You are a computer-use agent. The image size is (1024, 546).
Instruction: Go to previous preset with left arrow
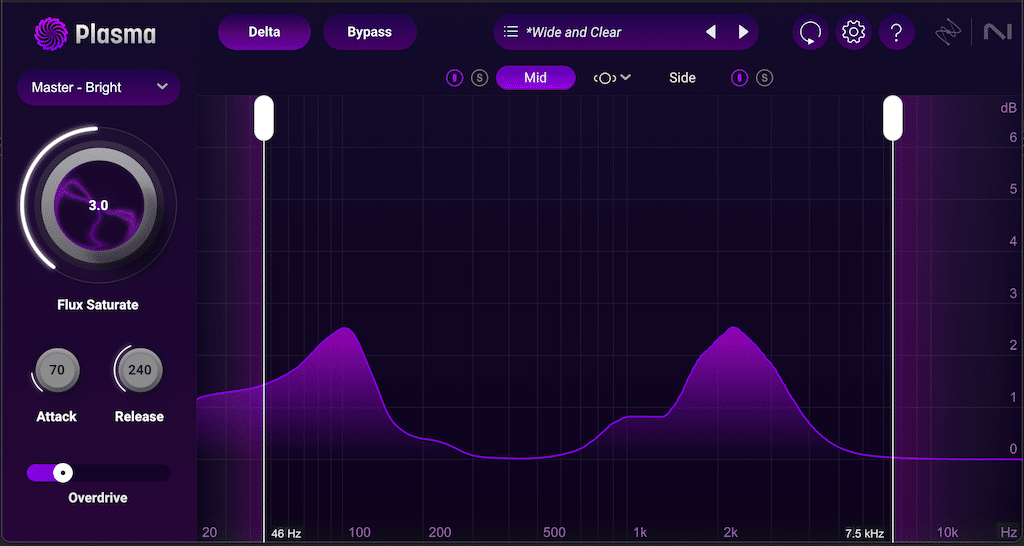711,31
